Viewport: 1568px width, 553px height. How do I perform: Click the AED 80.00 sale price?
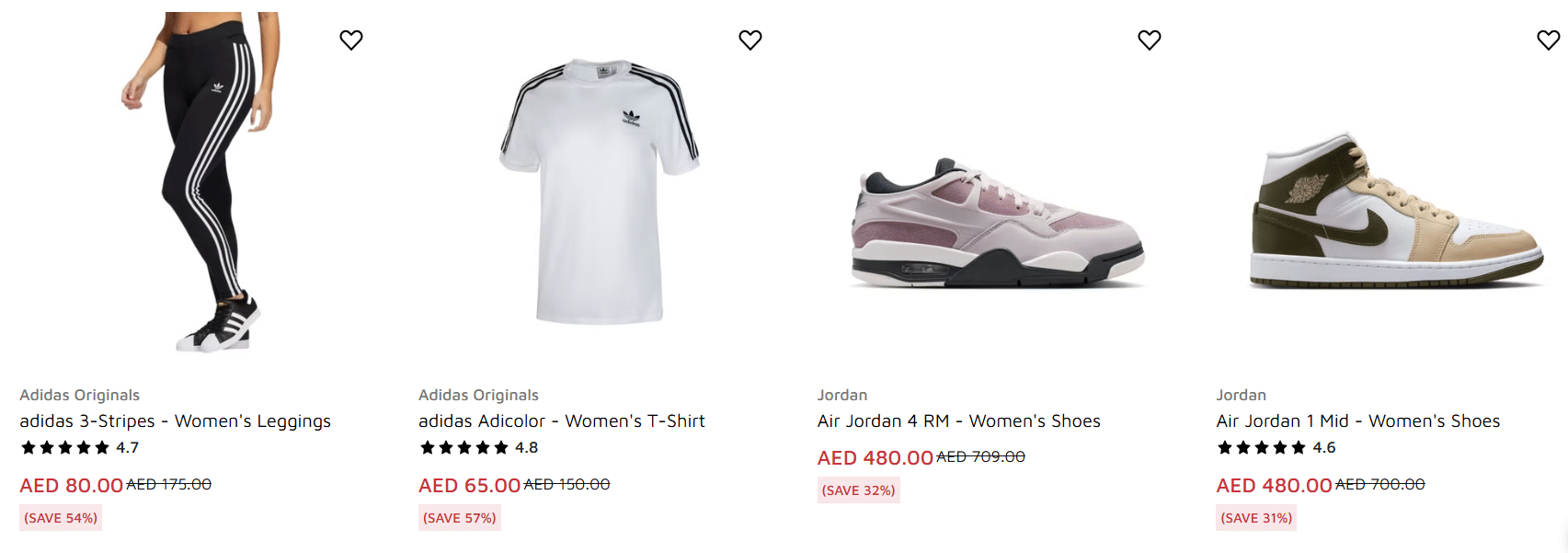point(72,485)
